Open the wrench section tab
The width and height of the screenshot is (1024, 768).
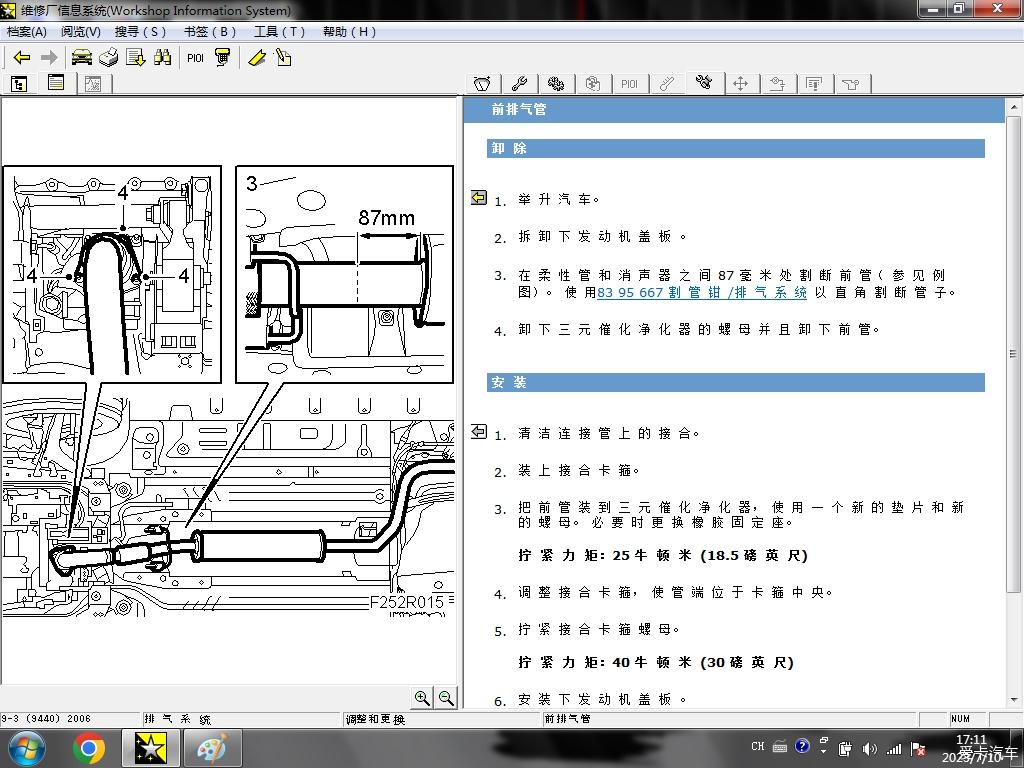point(520,84)
